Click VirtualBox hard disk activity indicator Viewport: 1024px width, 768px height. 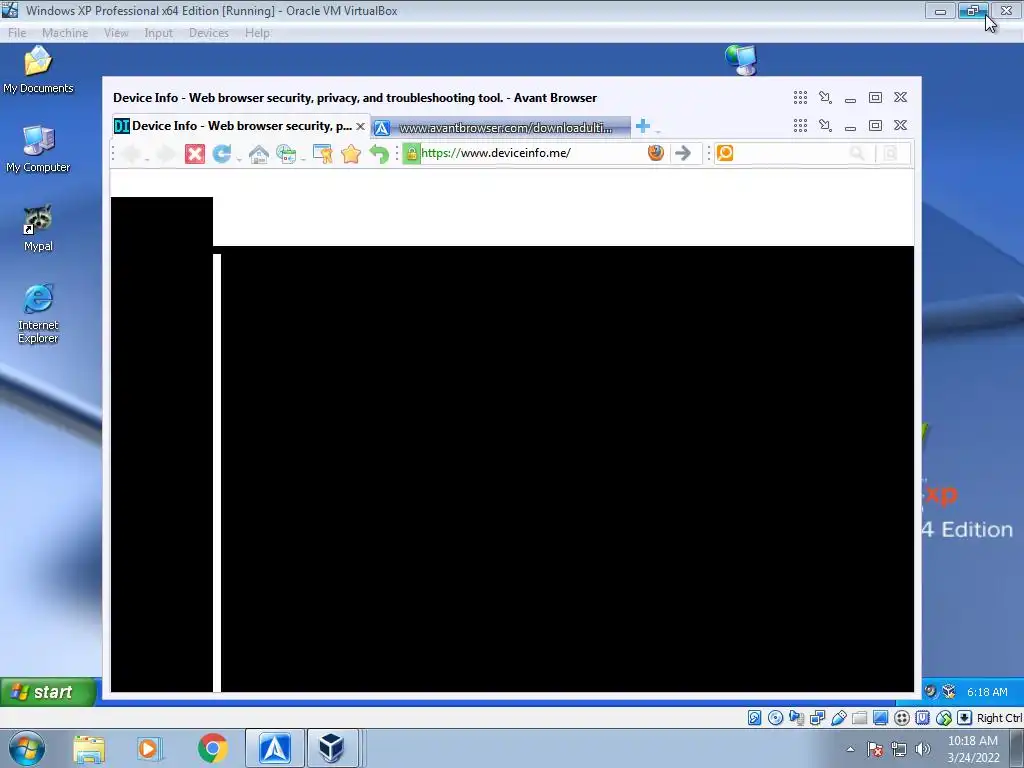pyautogui.click(x=754, y=718)
